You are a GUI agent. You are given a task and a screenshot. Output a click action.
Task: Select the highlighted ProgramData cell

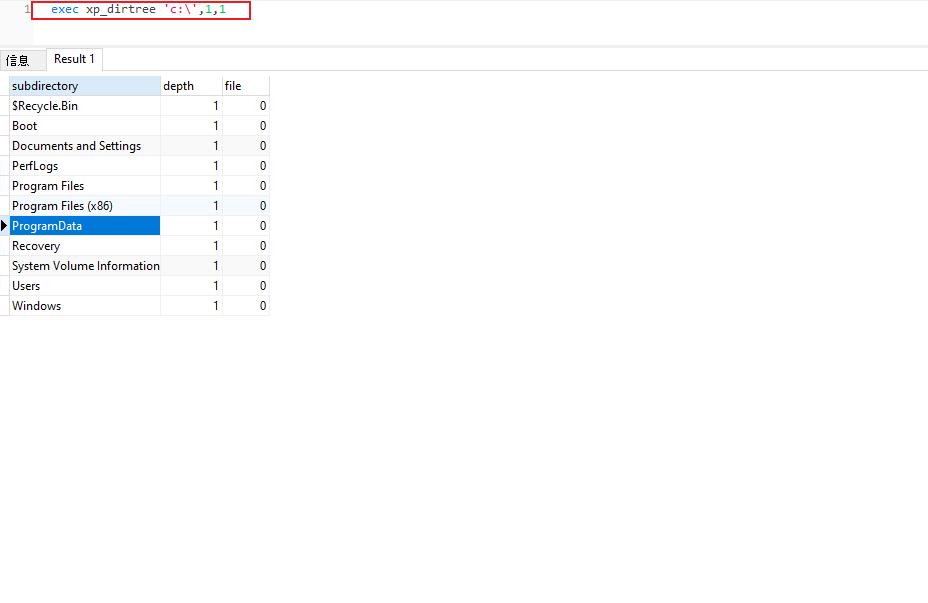[x=85, y=225]
